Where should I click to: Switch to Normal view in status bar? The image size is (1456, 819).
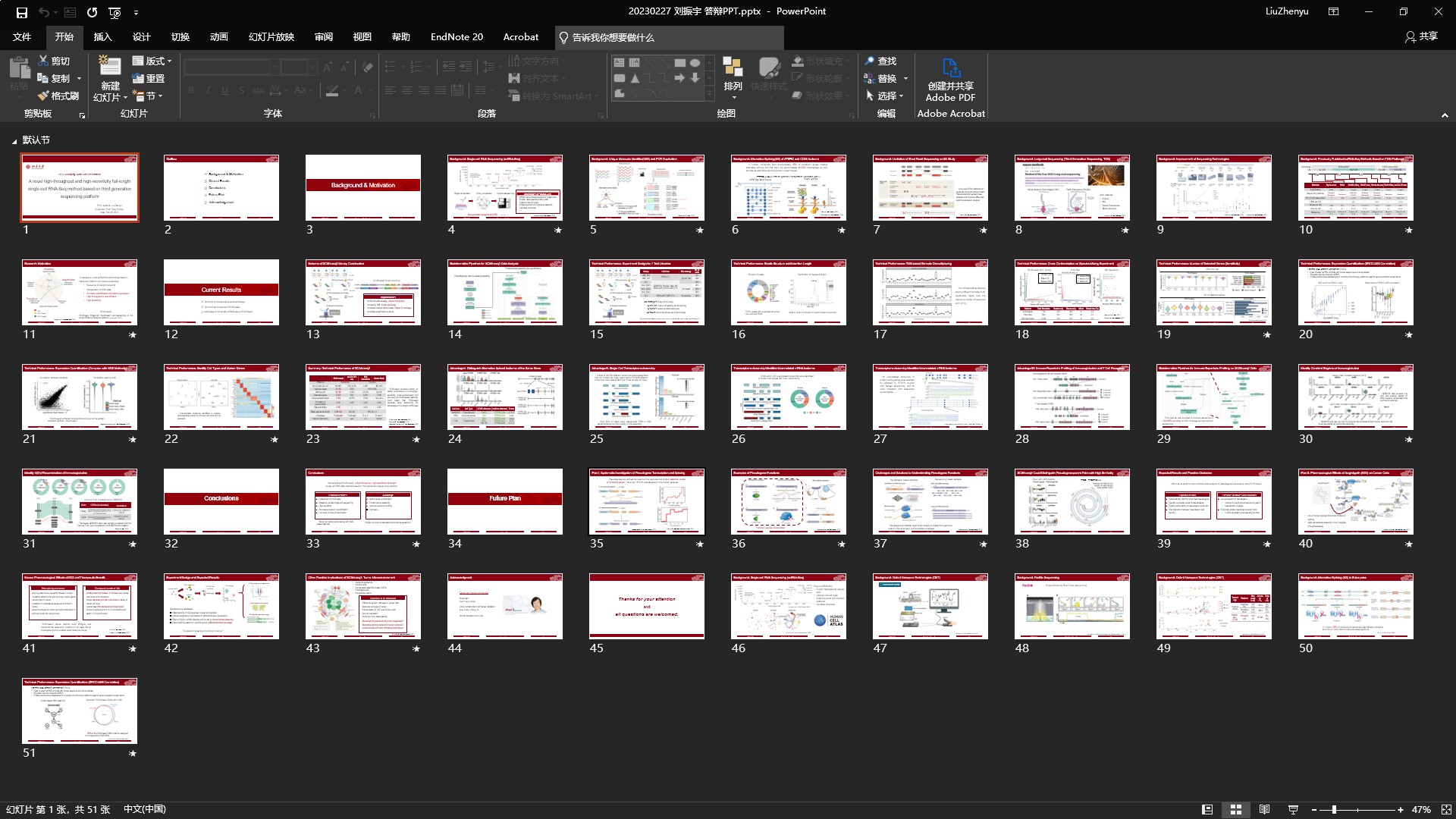(1207, 809)
